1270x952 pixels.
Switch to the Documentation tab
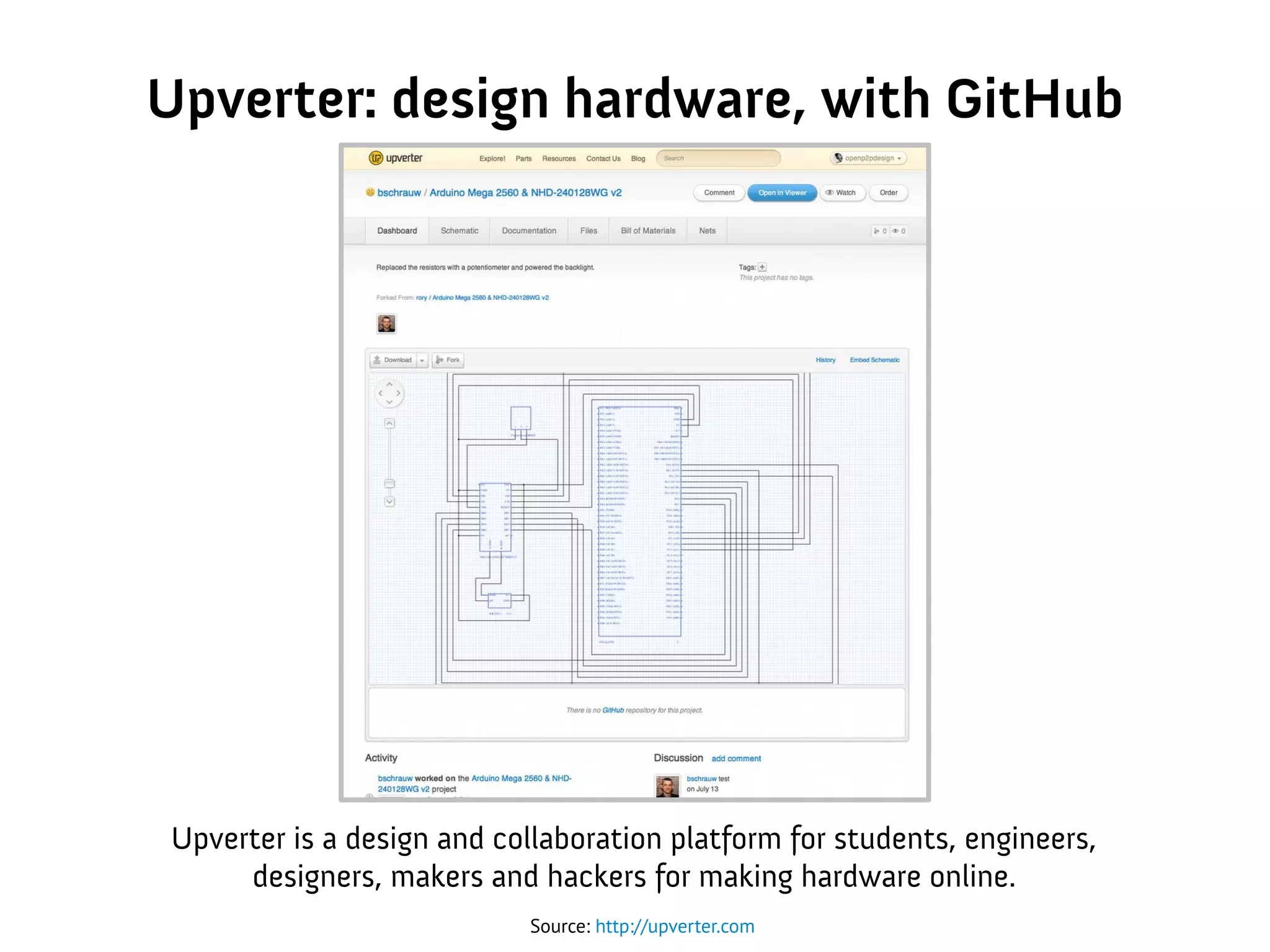(529, 231)
